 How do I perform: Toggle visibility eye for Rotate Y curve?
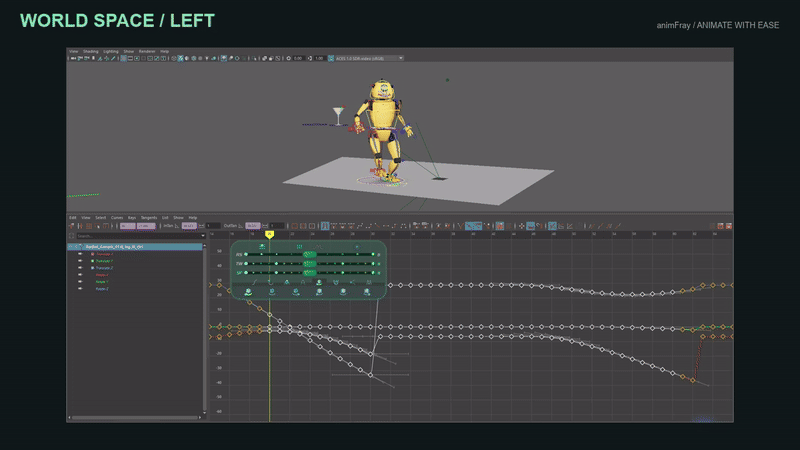click(80, 281)
